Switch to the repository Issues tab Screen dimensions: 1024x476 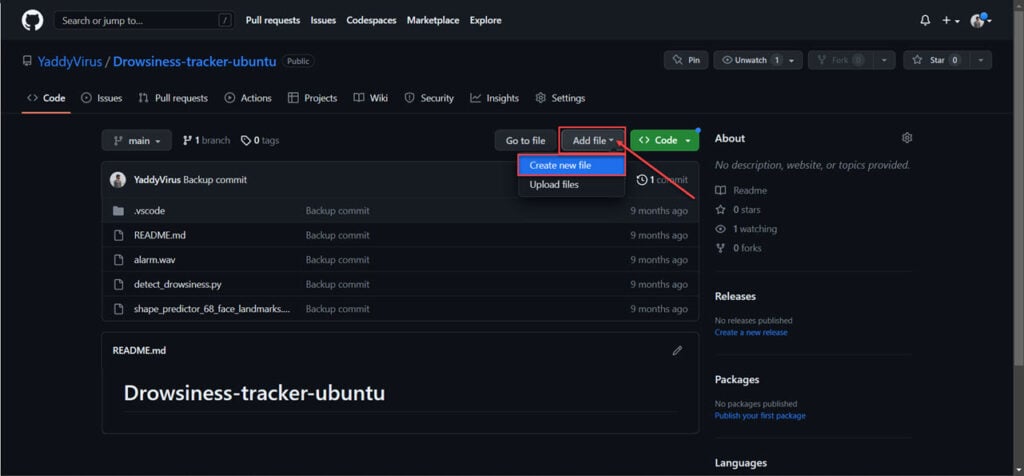click(x=101, y=98)
